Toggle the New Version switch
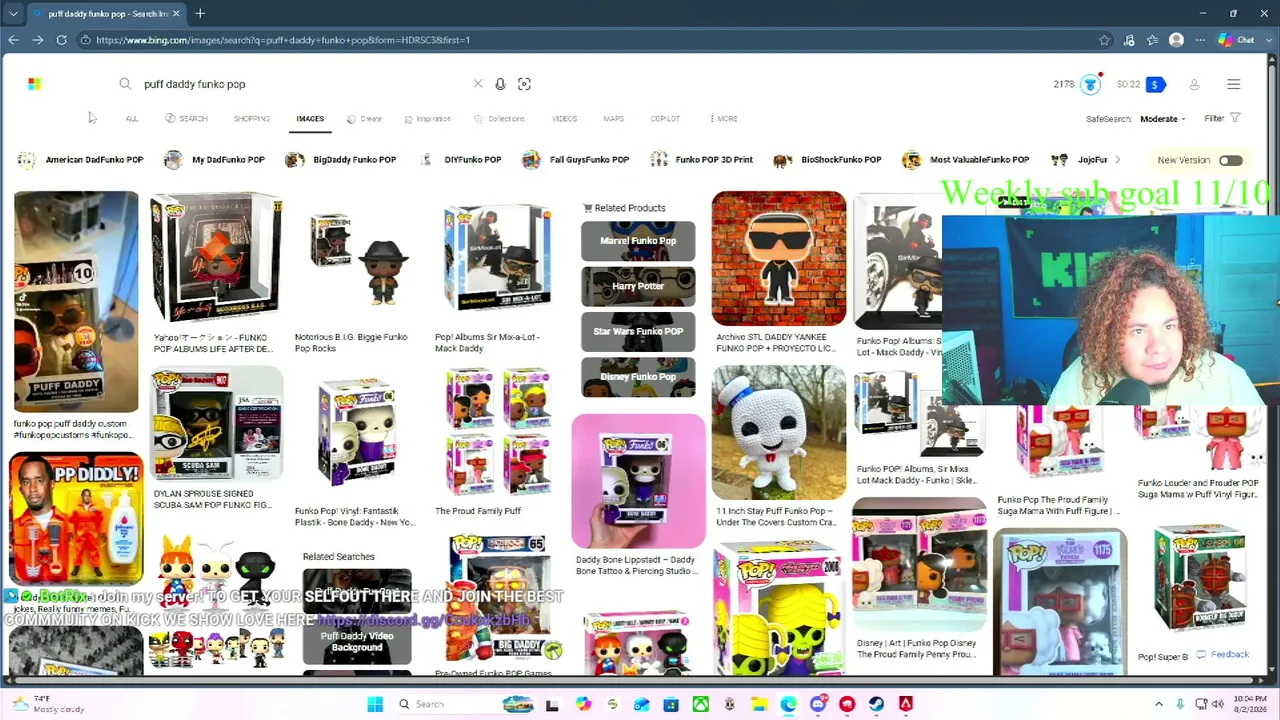This screenshot has width=1280, height=720. pos(1230,160)
